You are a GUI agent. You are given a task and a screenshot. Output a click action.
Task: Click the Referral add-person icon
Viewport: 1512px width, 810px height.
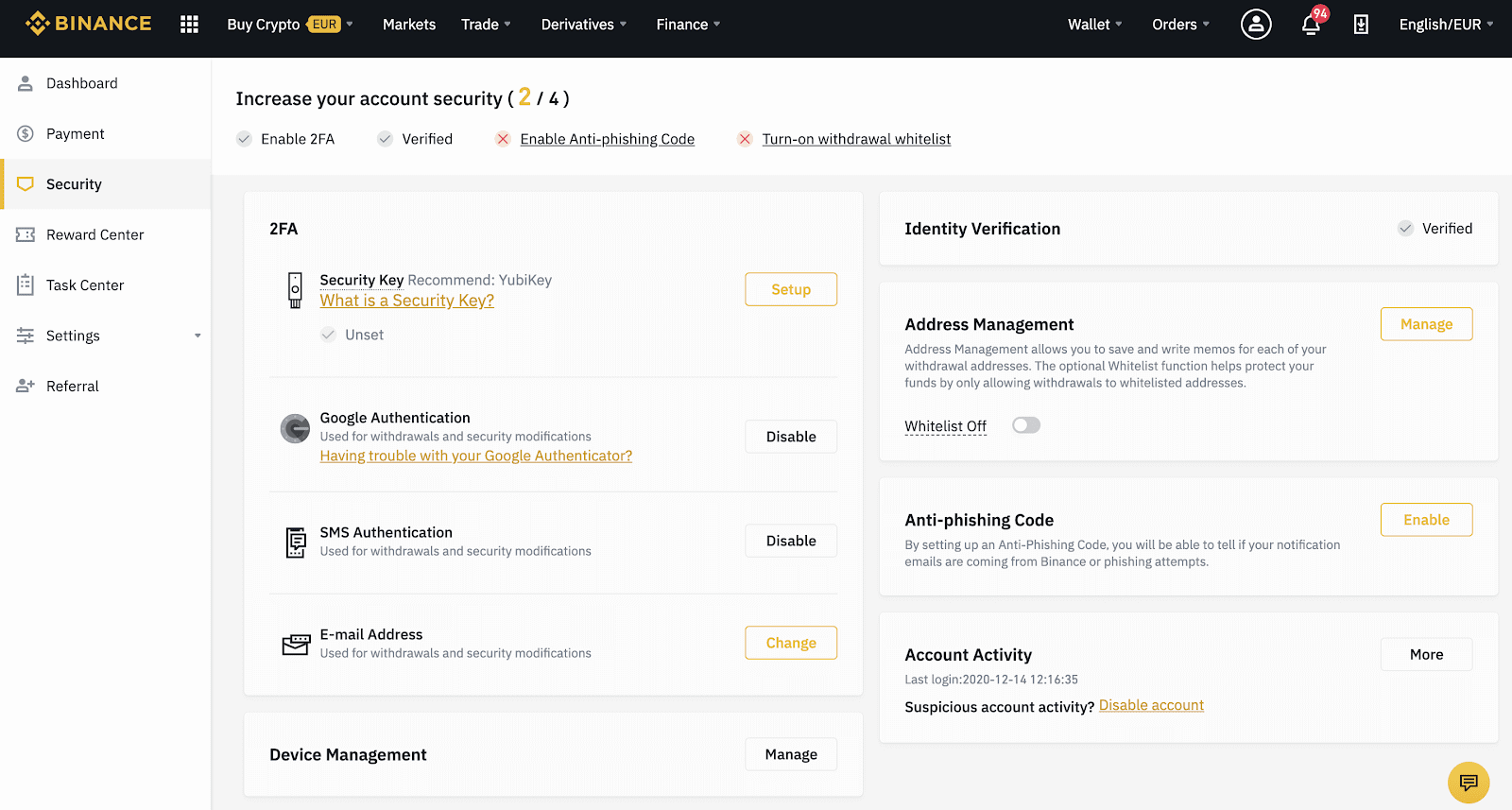[x=26, y=386]
